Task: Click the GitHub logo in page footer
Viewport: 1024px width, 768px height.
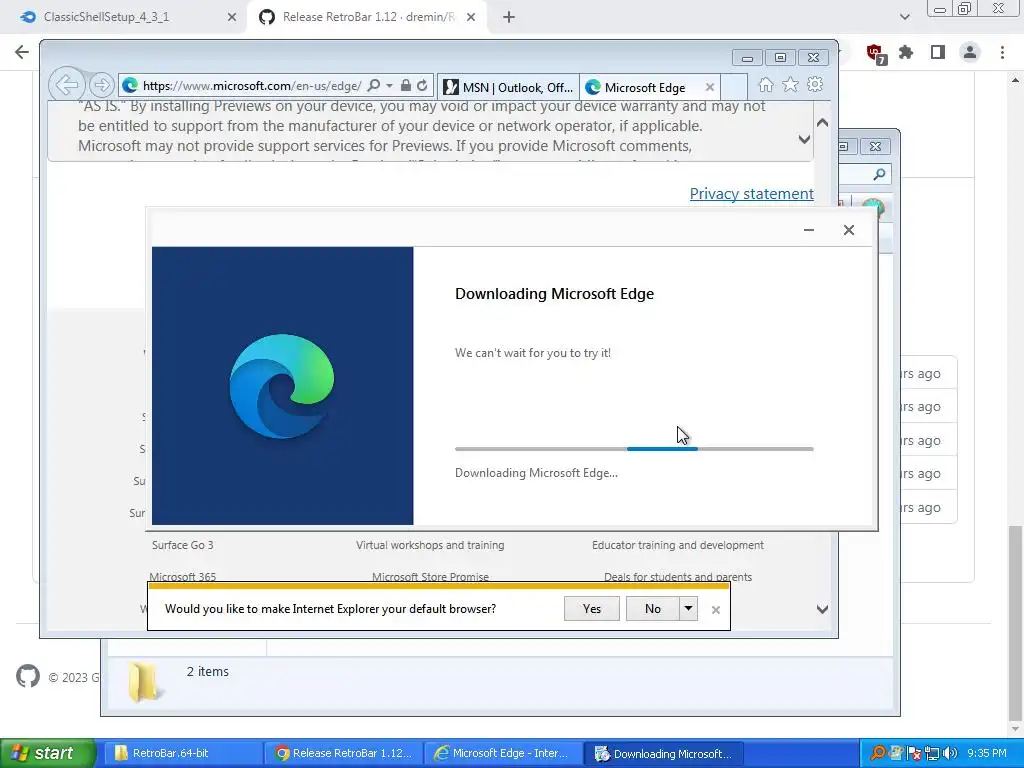Action: click(28, 677)
